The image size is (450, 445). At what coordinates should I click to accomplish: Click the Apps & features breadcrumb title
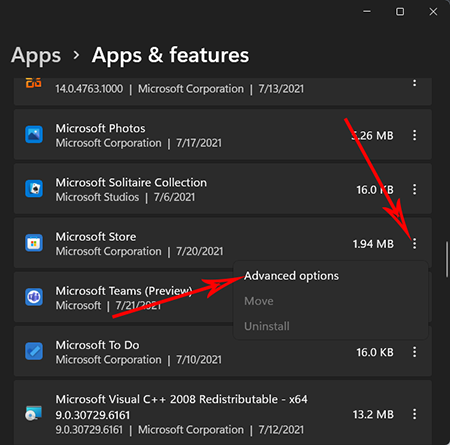tap(170, 55)
